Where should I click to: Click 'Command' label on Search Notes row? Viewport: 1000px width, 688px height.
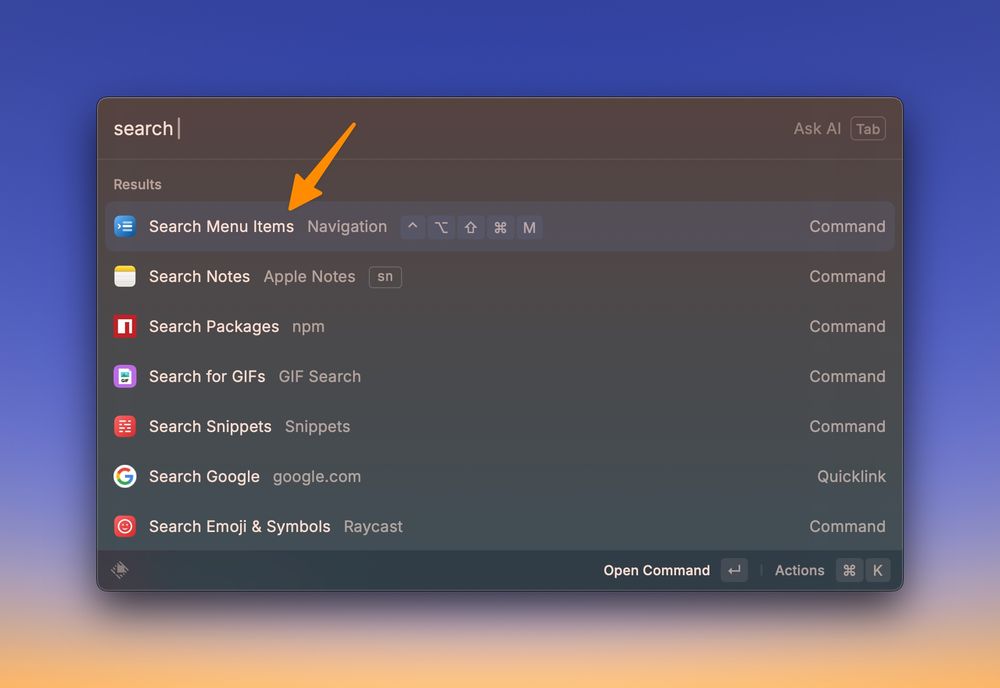point(847,276)
